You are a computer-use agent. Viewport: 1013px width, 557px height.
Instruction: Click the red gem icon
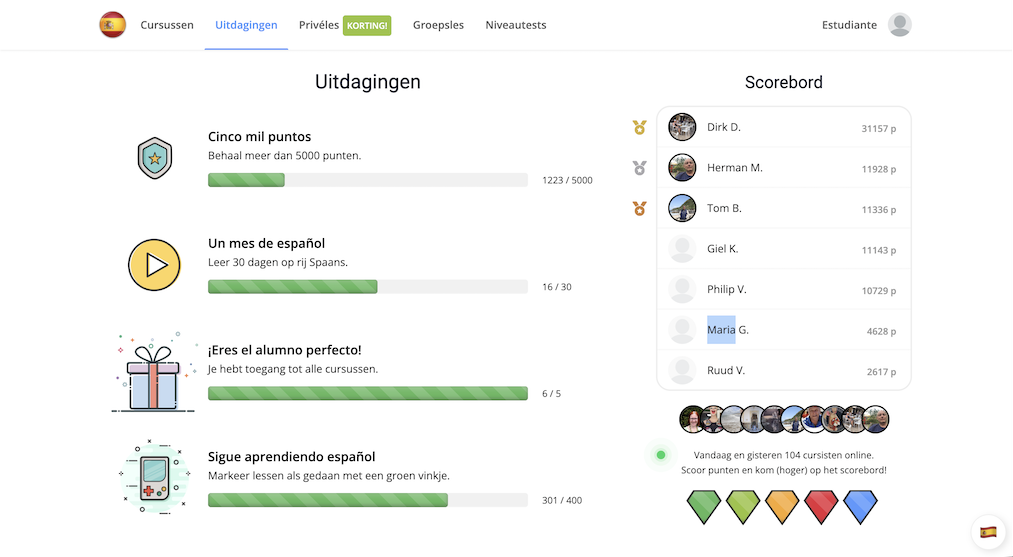[x=821, y=506]
